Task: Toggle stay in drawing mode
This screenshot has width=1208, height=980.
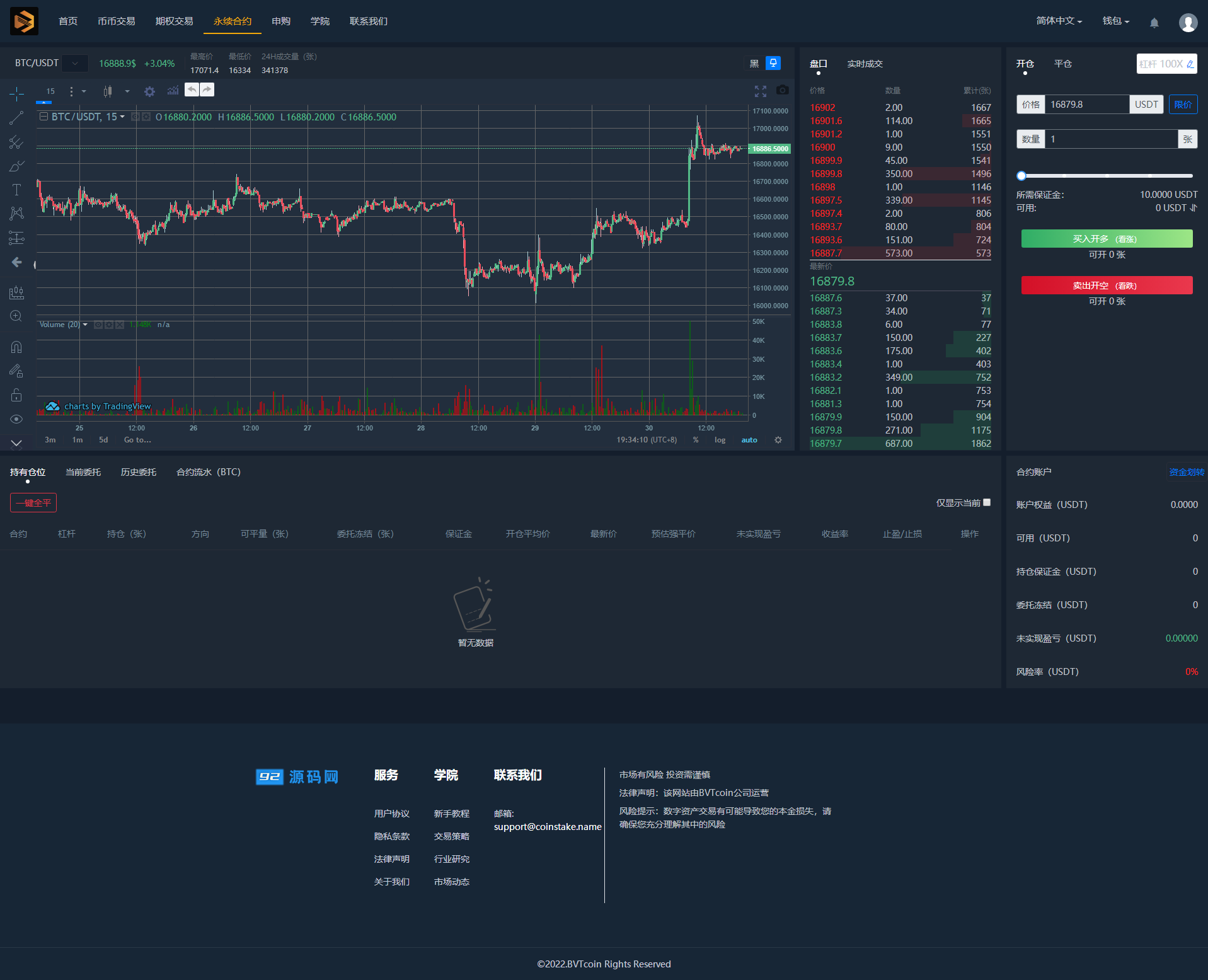Action: (x=17, y=371)
